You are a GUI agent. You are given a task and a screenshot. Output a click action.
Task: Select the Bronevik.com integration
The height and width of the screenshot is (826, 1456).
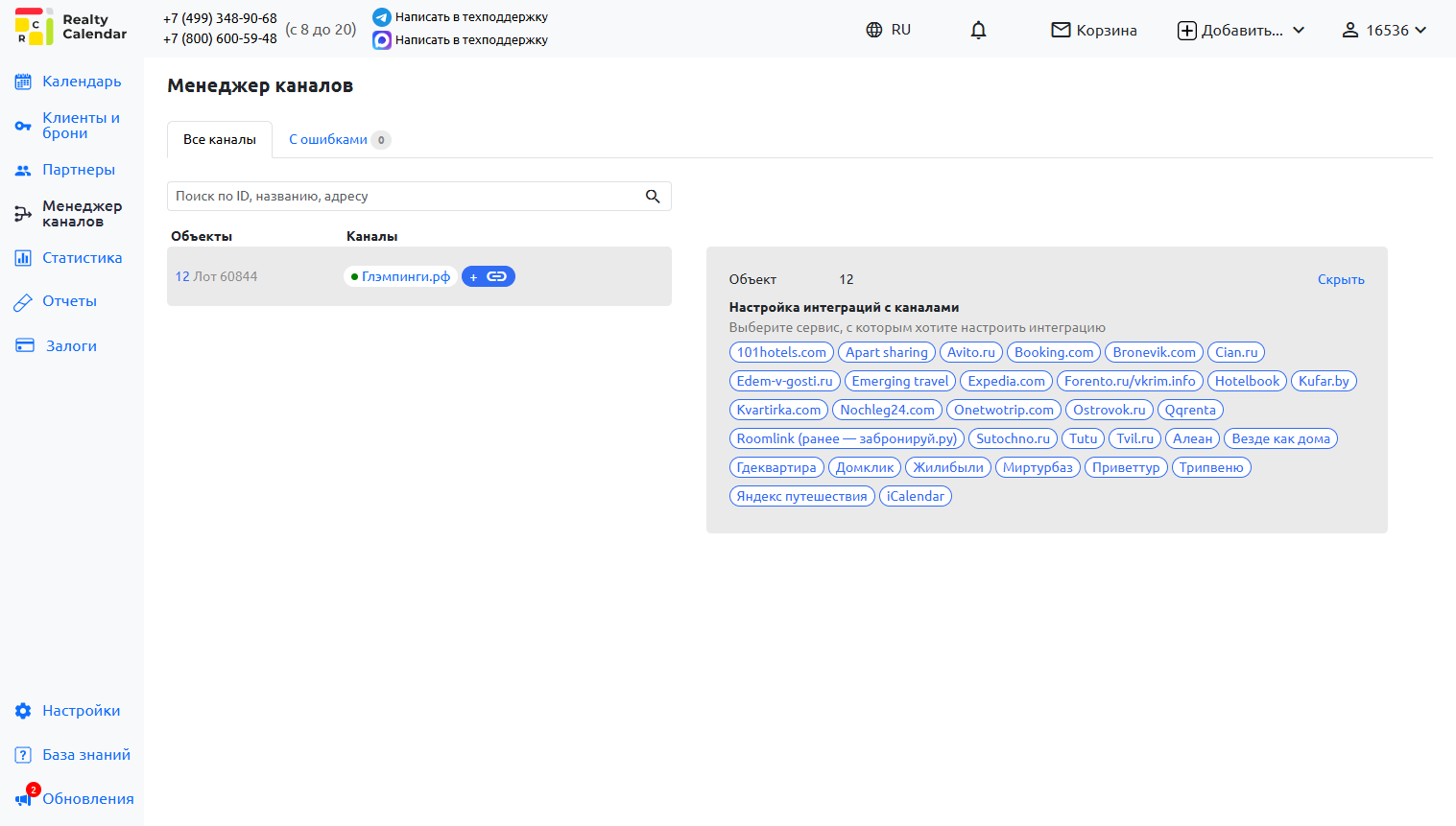pos(1155,352)
